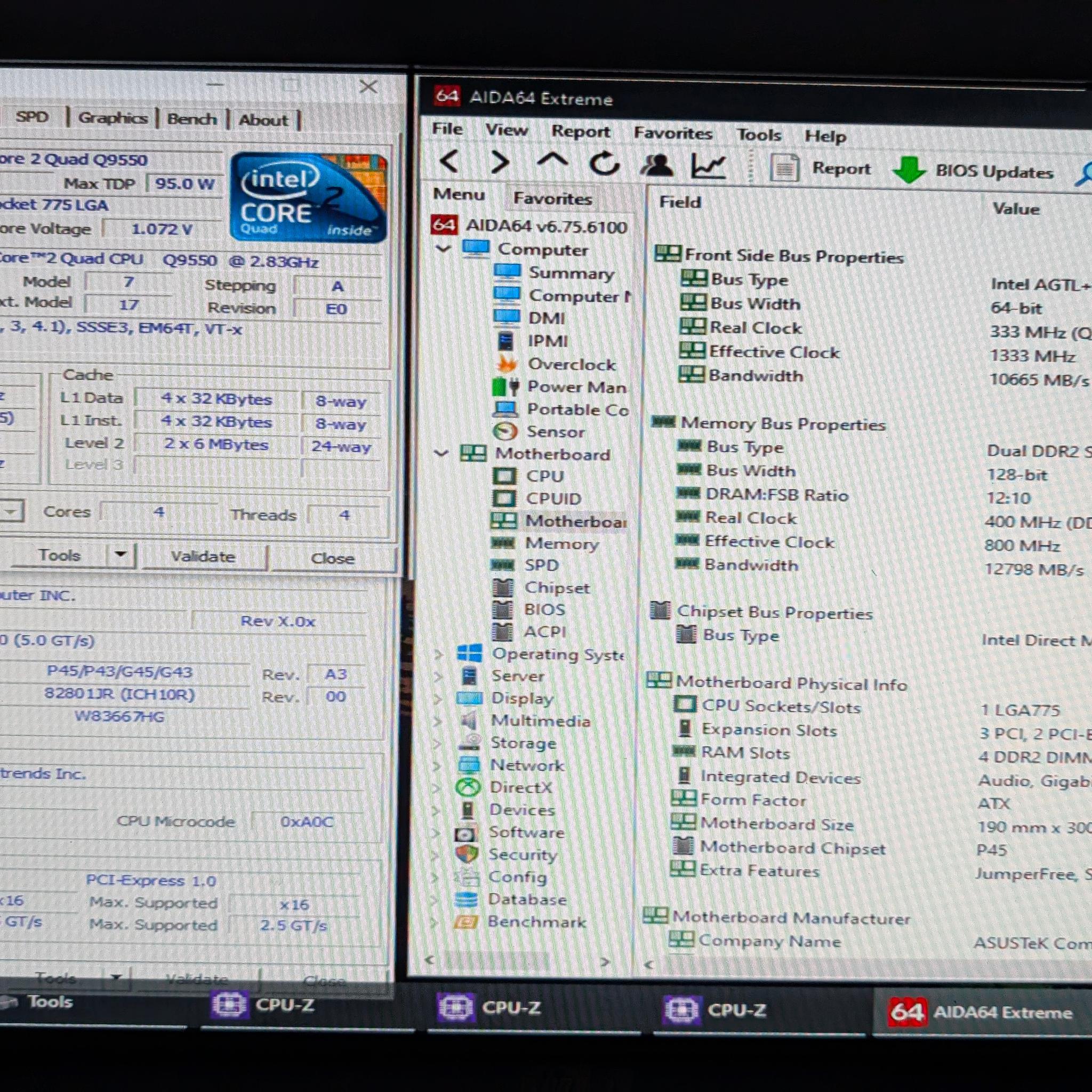Open the View menu in AIDA64

pos(507,130)
